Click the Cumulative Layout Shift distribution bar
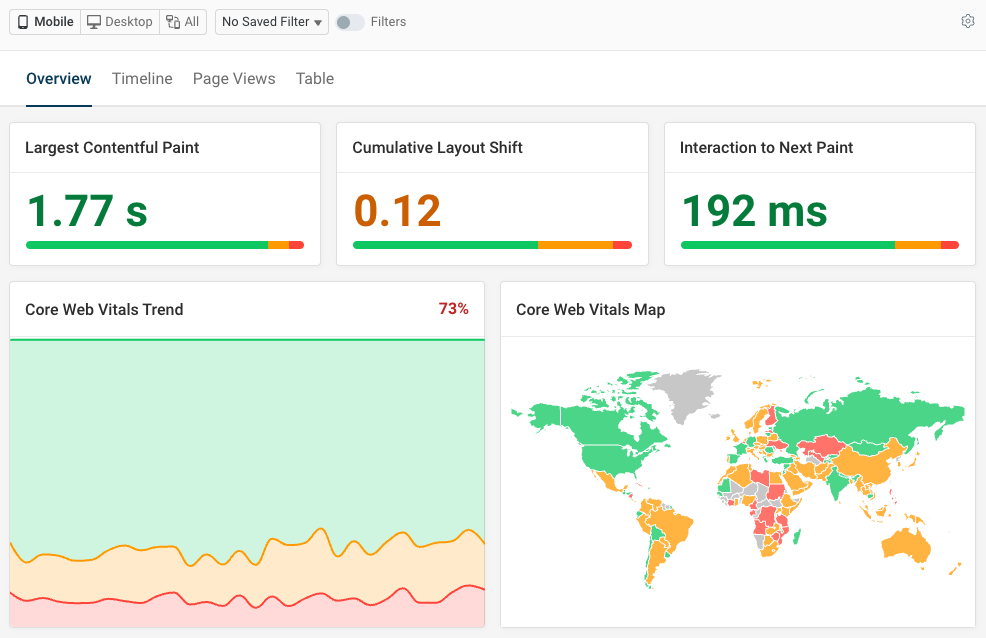 click(492, 245)
